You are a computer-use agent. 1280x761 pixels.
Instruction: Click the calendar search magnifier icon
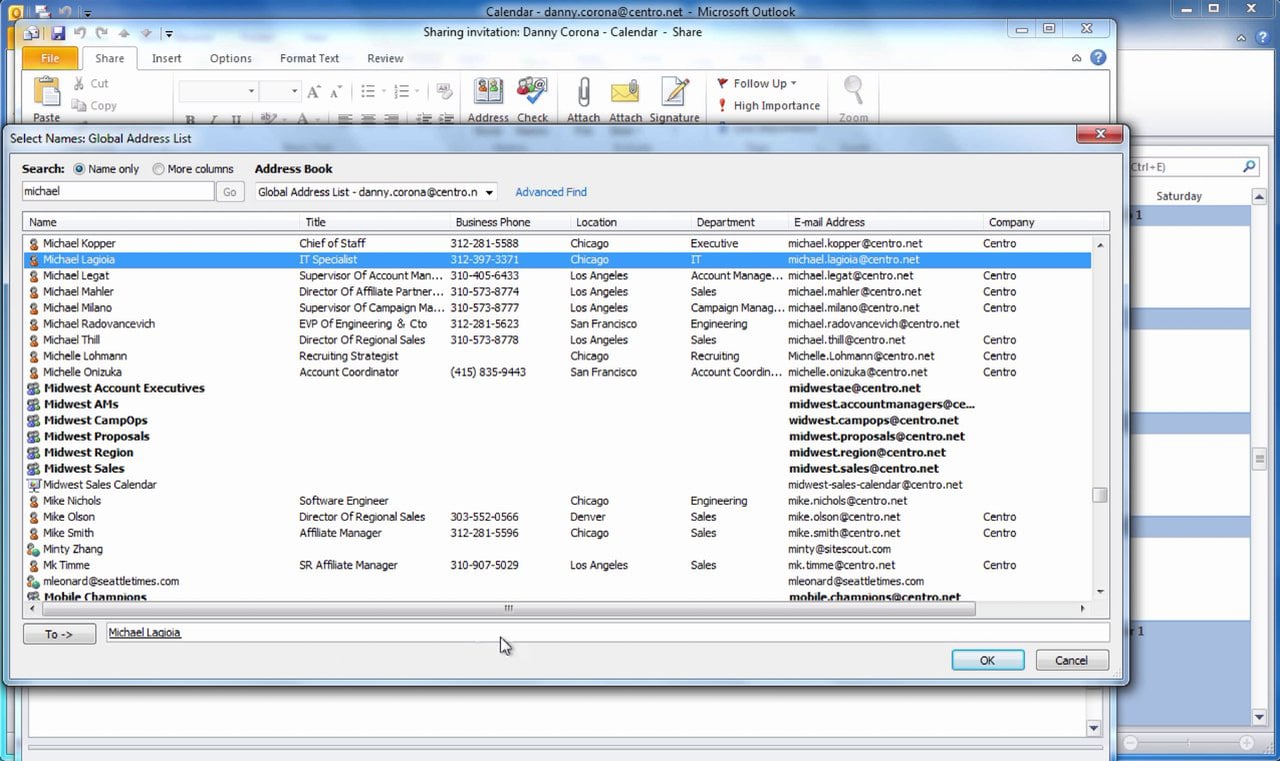[1249, 167]
